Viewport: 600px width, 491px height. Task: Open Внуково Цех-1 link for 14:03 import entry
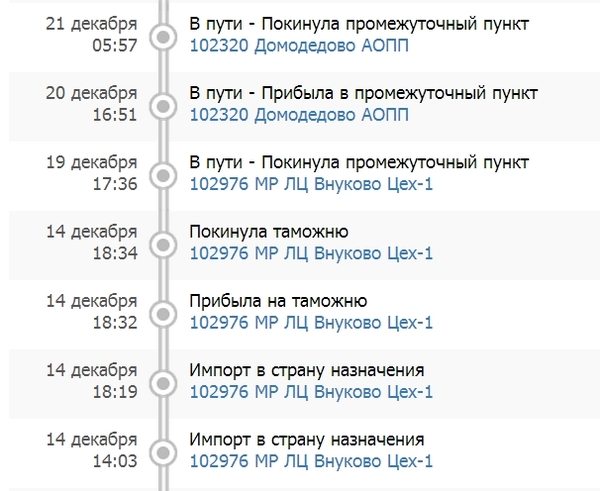(x=311, y=460)
